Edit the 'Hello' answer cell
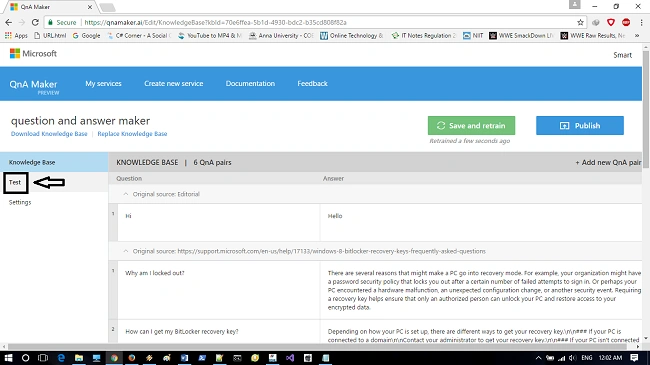This screenshot has width=650, height=365. [481, 222]
